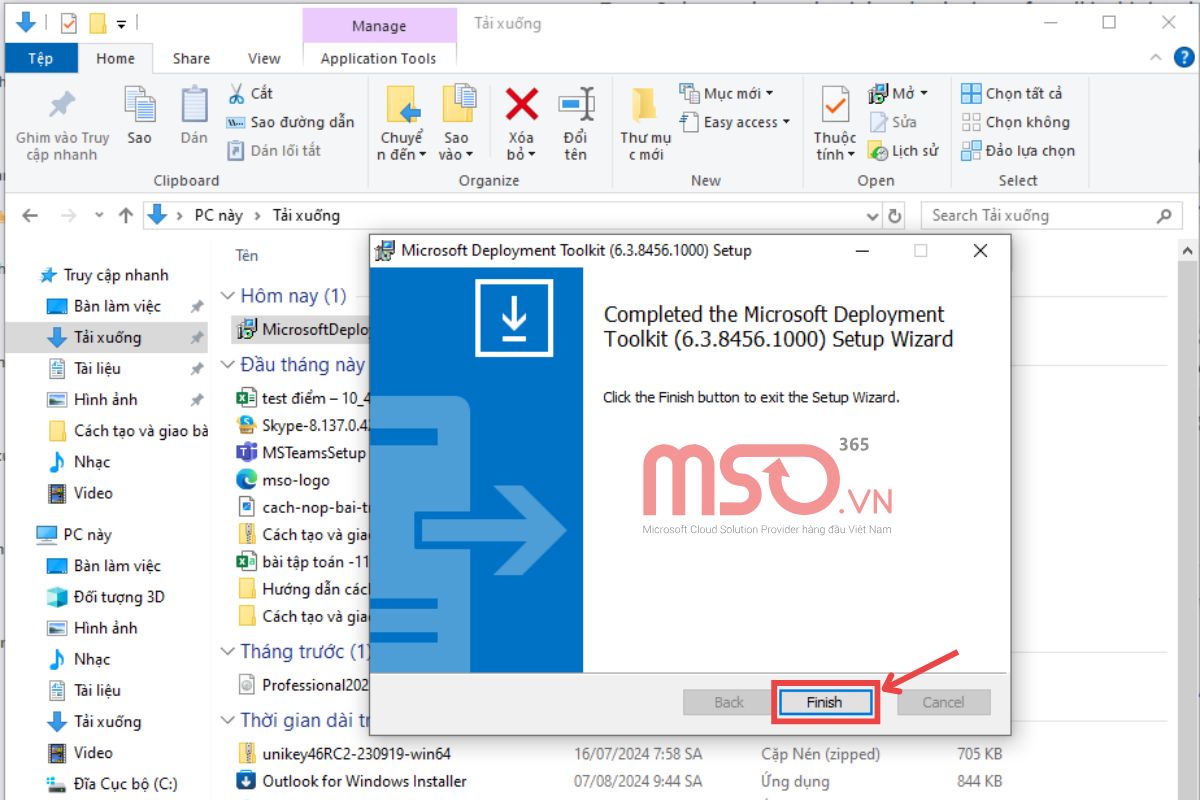Open the Application Tools tab
This screenshot has width=1200, height=800.
coord(378,58)
